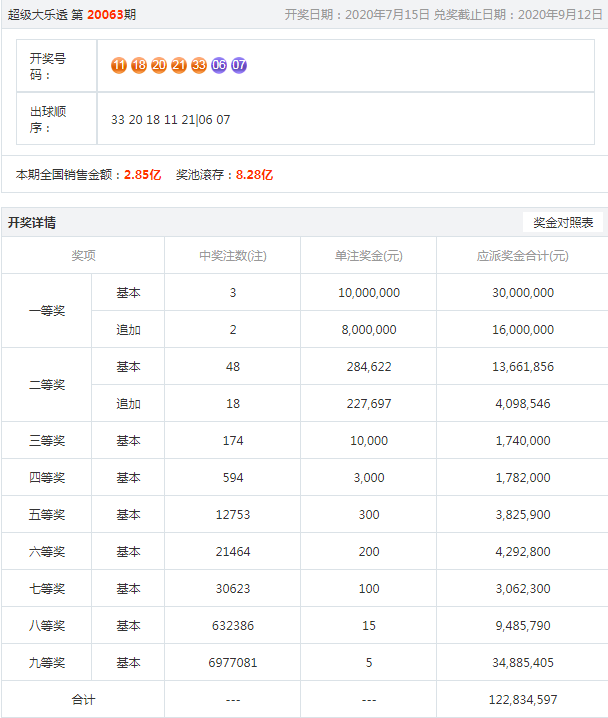Click the grand total 122,834,597
Screen dimensions: 608x718
[522, 699]
